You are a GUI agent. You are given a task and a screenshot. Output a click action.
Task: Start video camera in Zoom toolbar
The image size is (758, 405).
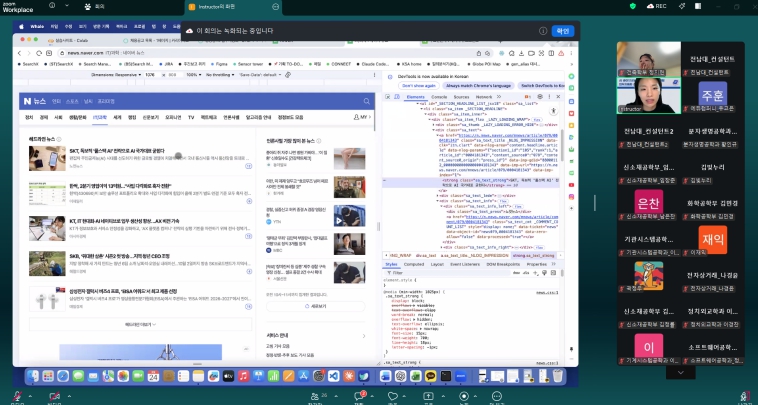55,397
